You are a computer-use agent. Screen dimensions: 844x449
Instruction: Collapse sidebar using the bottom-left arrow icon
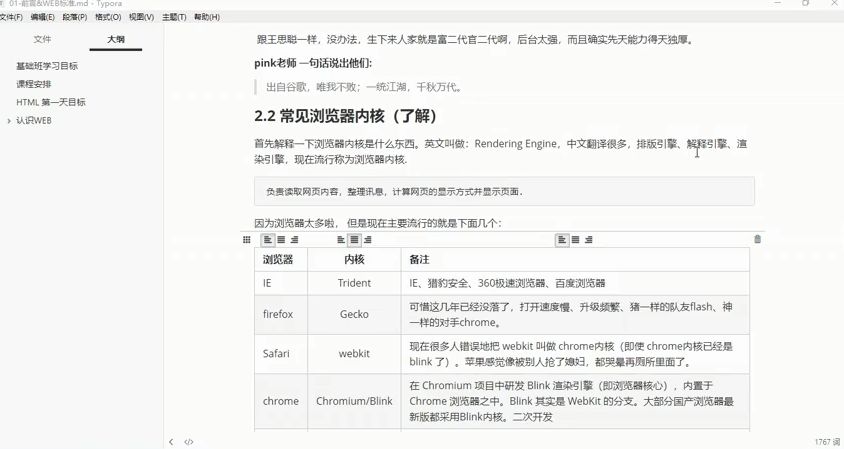pyautogui.click(x=171, y=441)
